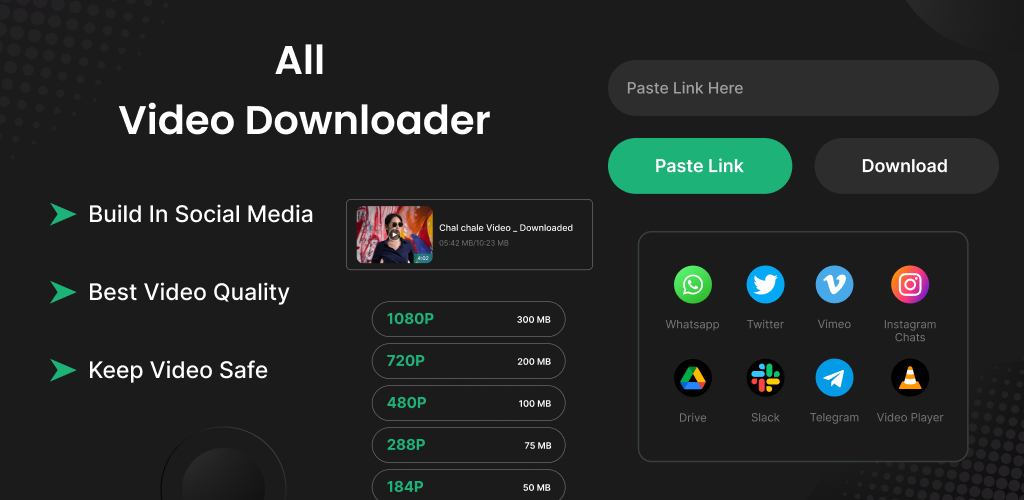Open the Google Drive icon
This screenshot has height=500, width=1024.
coord(692,378)
